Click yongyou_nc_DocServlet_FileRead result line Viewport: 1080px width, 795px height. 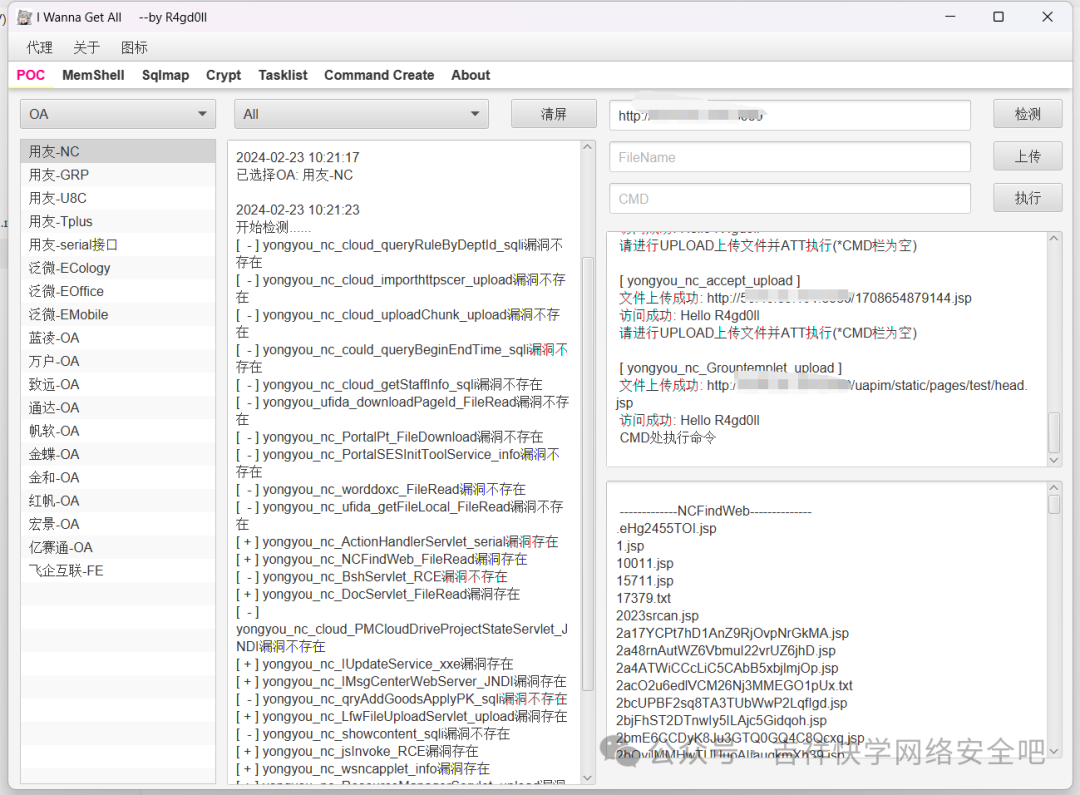[378, 594]
